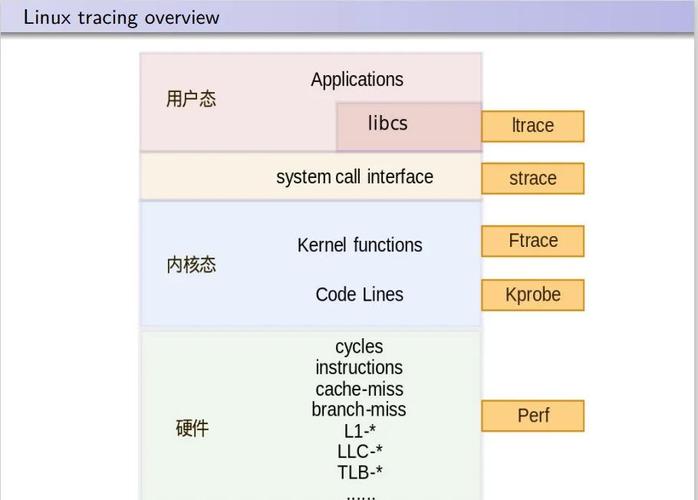
Task: Click the instructions entry
Action: (359, 367)
